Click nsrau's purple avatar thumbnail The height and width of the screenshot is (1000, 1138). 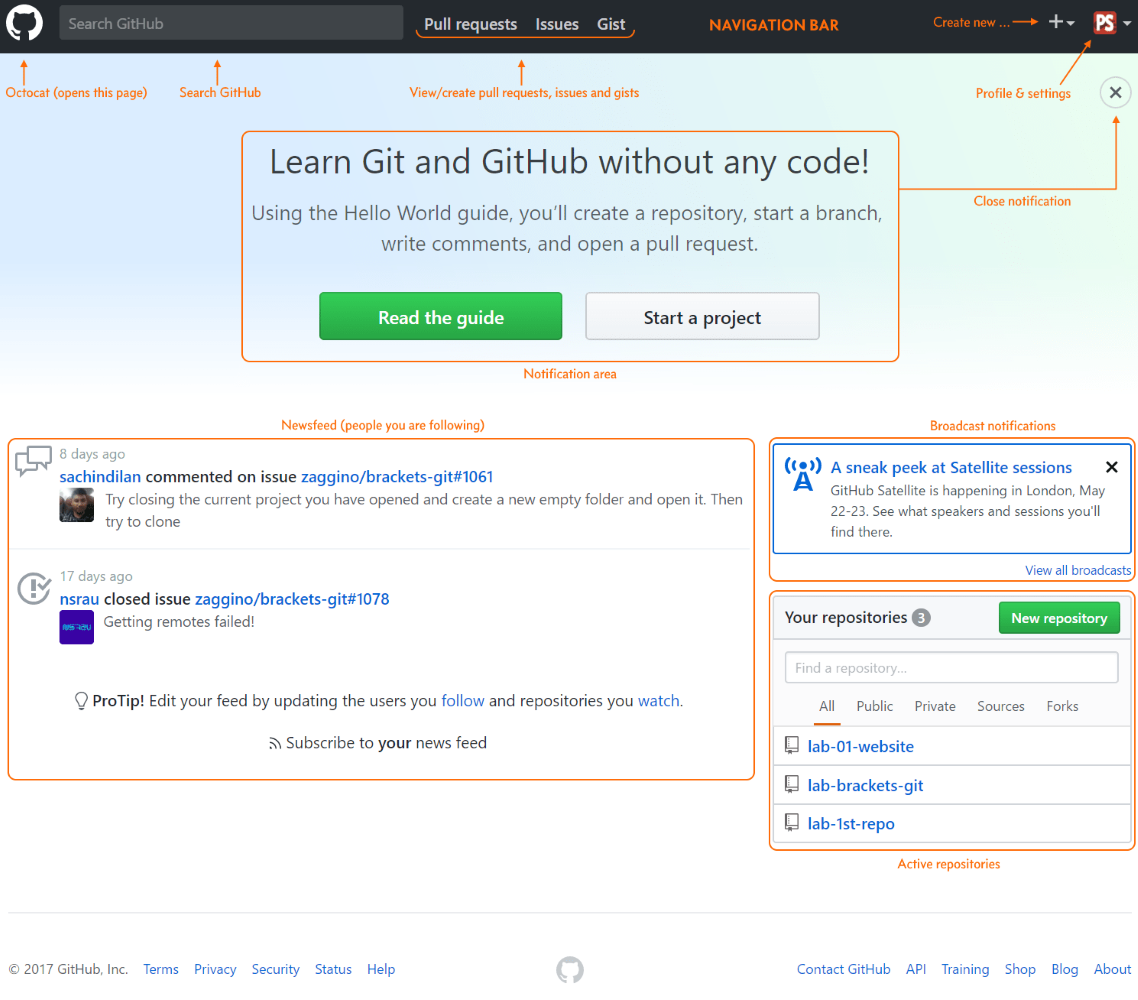[76, 627]
